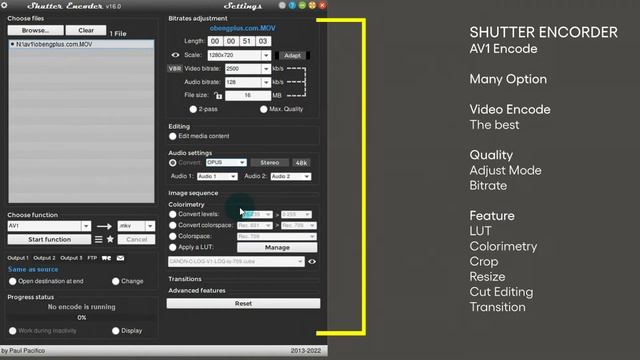Clear the file list
640x360 pixels.
tap(86, 31)
